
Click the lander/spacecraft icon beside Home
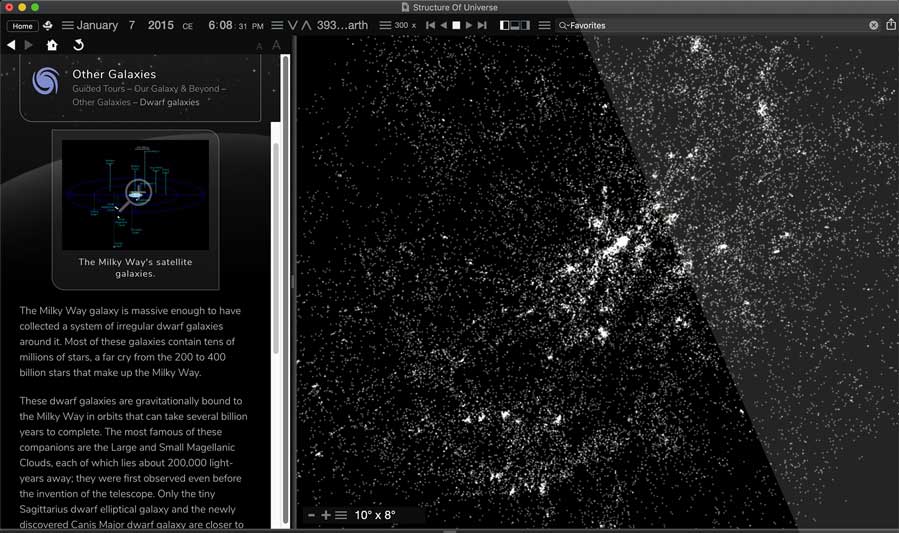pos(47,25)
